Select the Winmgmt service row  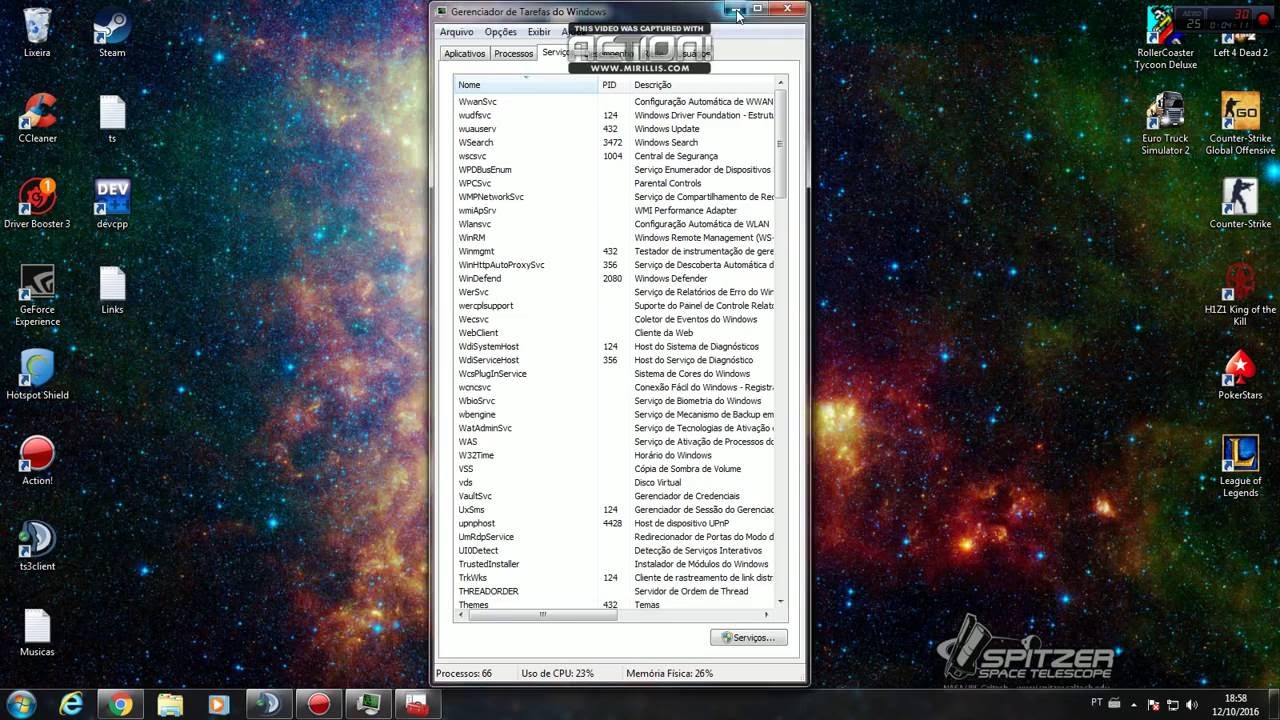pyautogui.click(x=614, y=251)
